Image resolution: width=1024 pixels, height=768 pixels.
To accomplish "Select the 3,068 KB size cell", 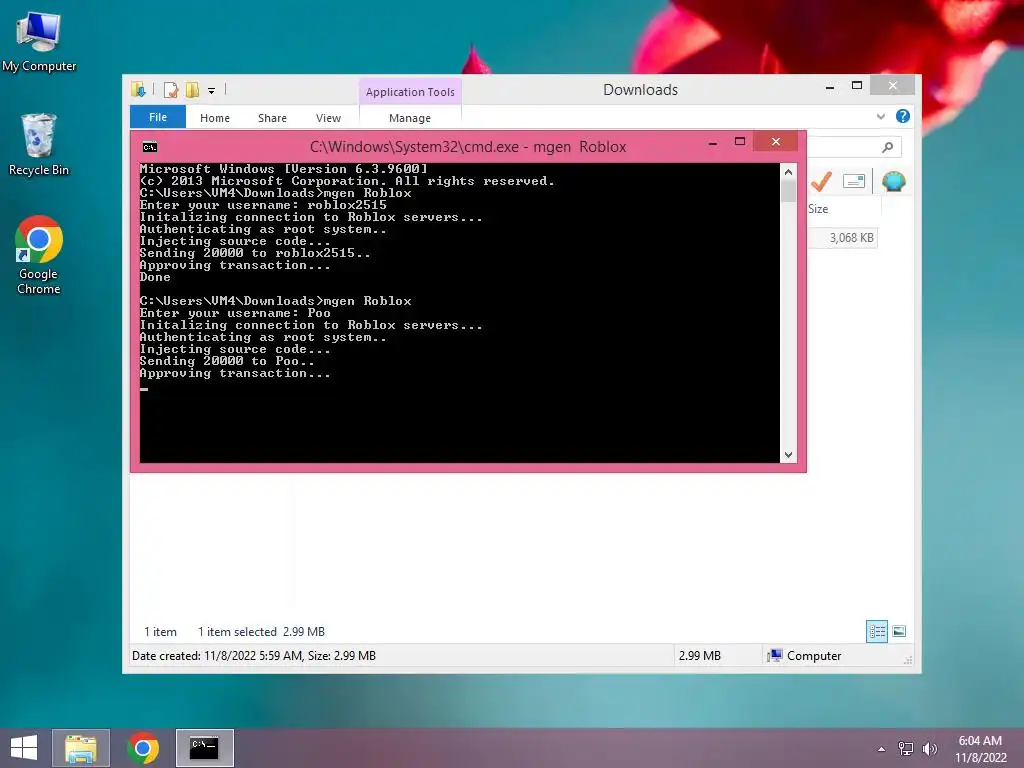I will tap(842, 238).
